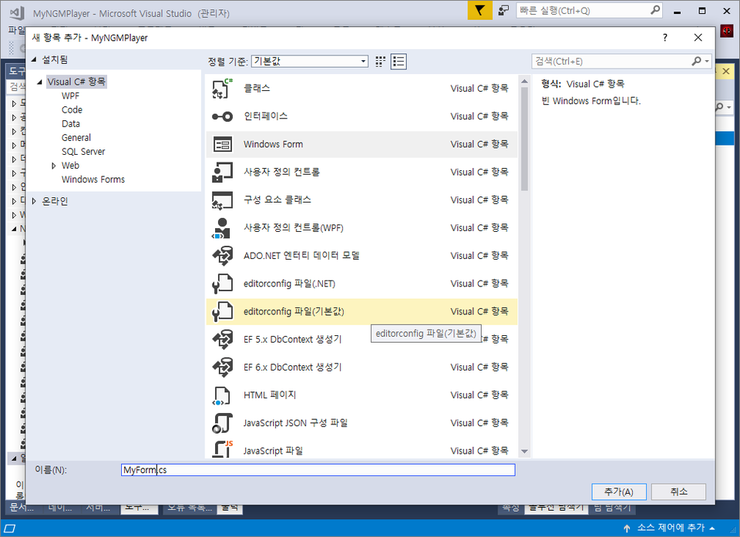Select the 구성 요소 클래스 icon
740x537 pixels.
[x=222, y=200]
